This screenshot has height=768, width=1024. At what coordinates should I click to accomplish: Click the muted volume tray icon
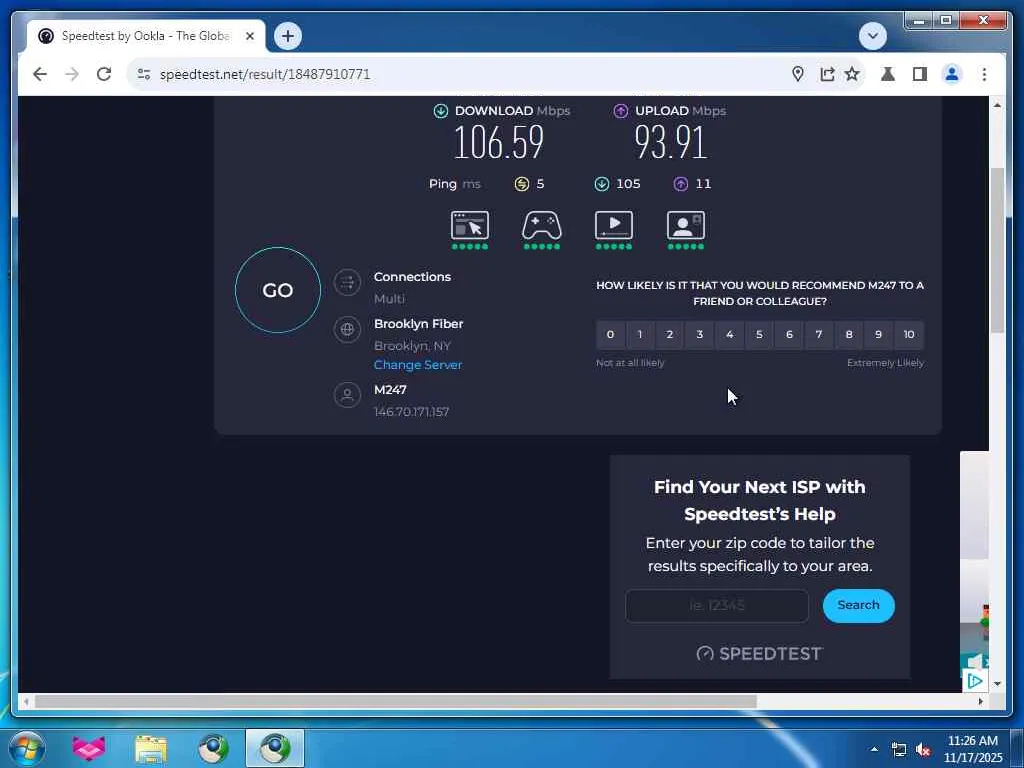click(x=923, y=750)
